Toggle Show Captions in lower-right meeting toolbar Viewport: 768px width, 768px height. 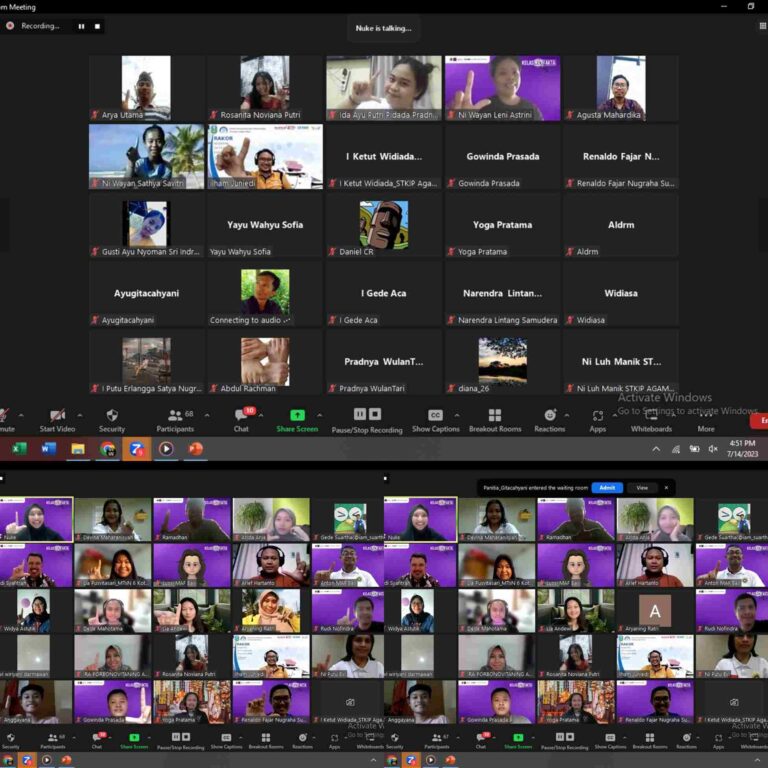(x=610, y=741)
